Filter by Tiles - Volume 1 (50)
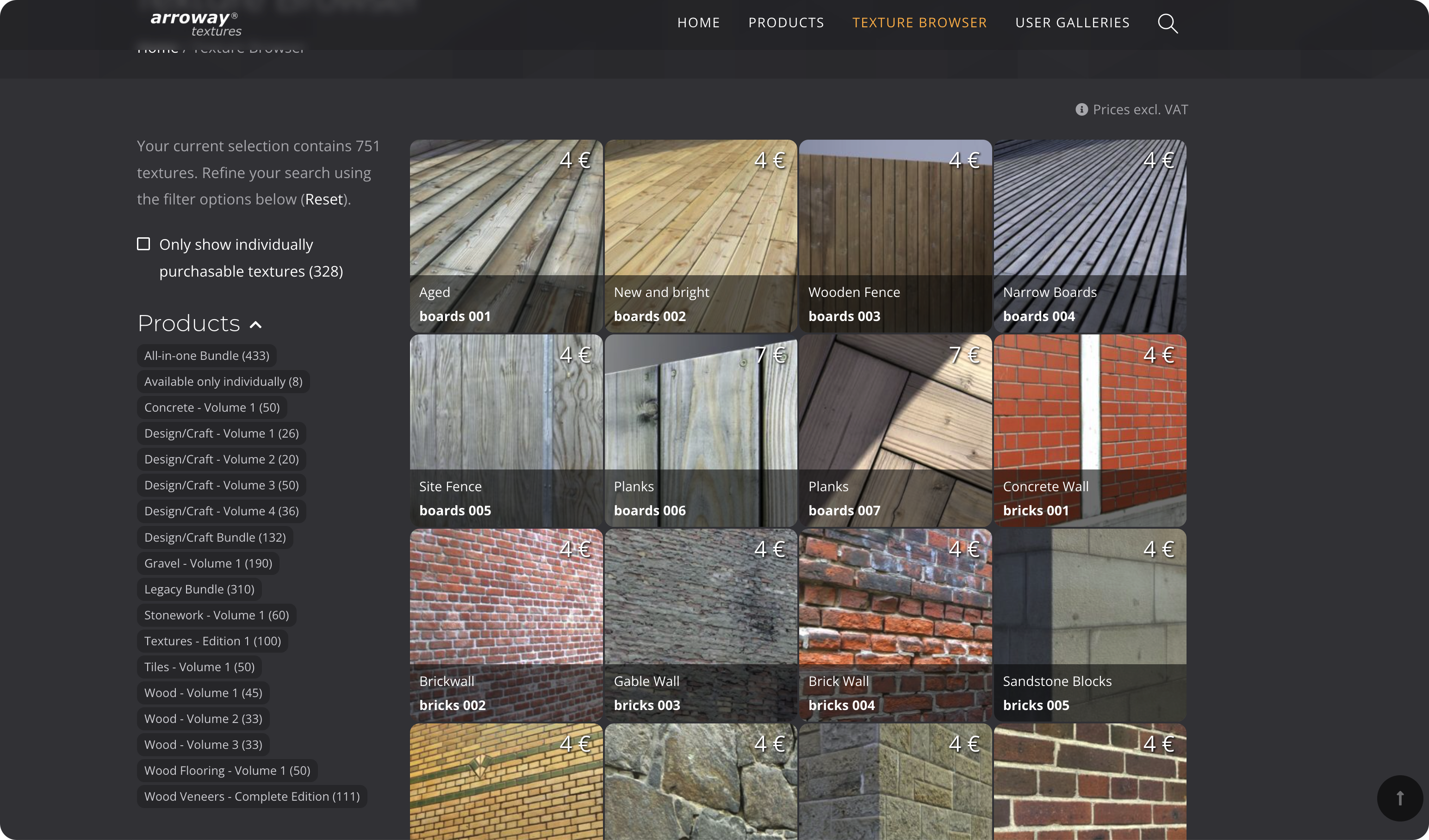 199,667
